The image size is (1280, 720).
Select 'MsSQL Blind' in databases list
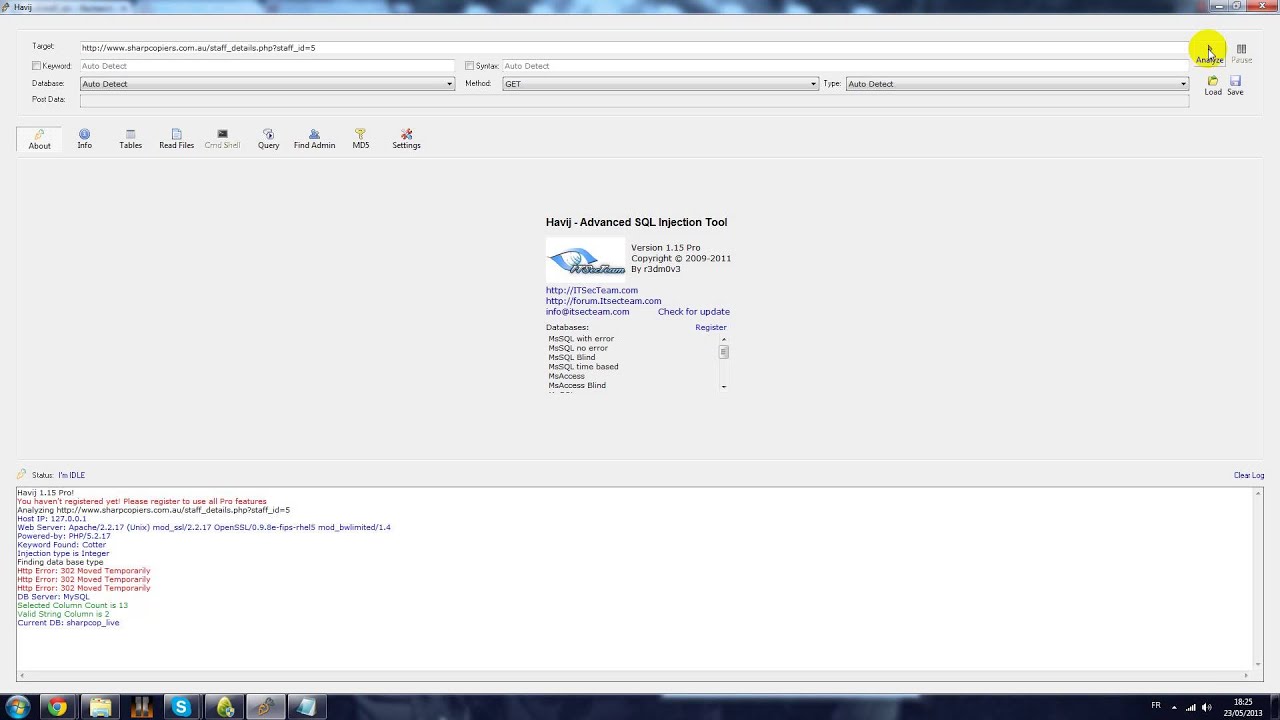pos(572,357)
